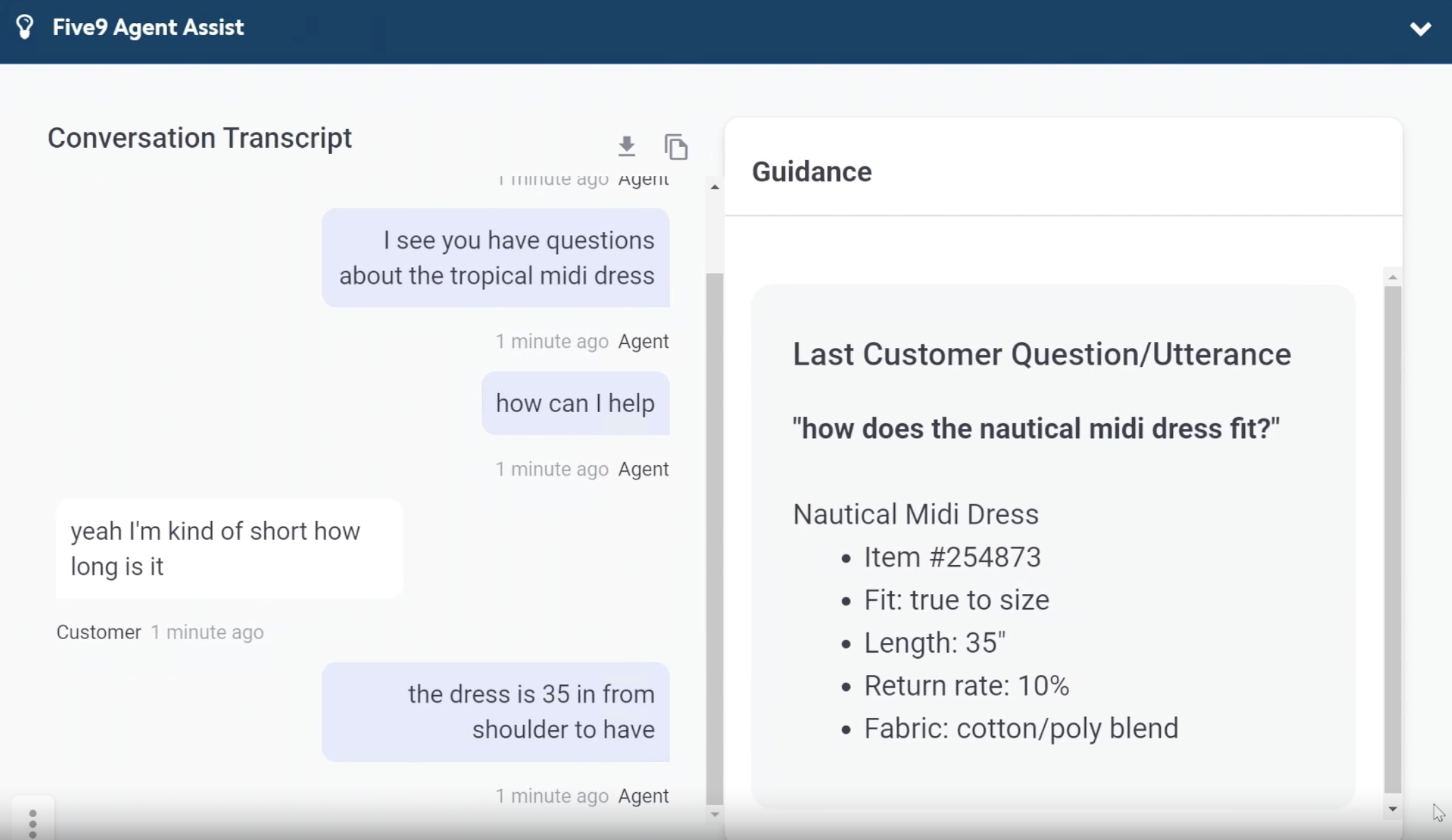Click the guidance panel scrollbar thumb
1452x840 pixels.
(1392, 539)
